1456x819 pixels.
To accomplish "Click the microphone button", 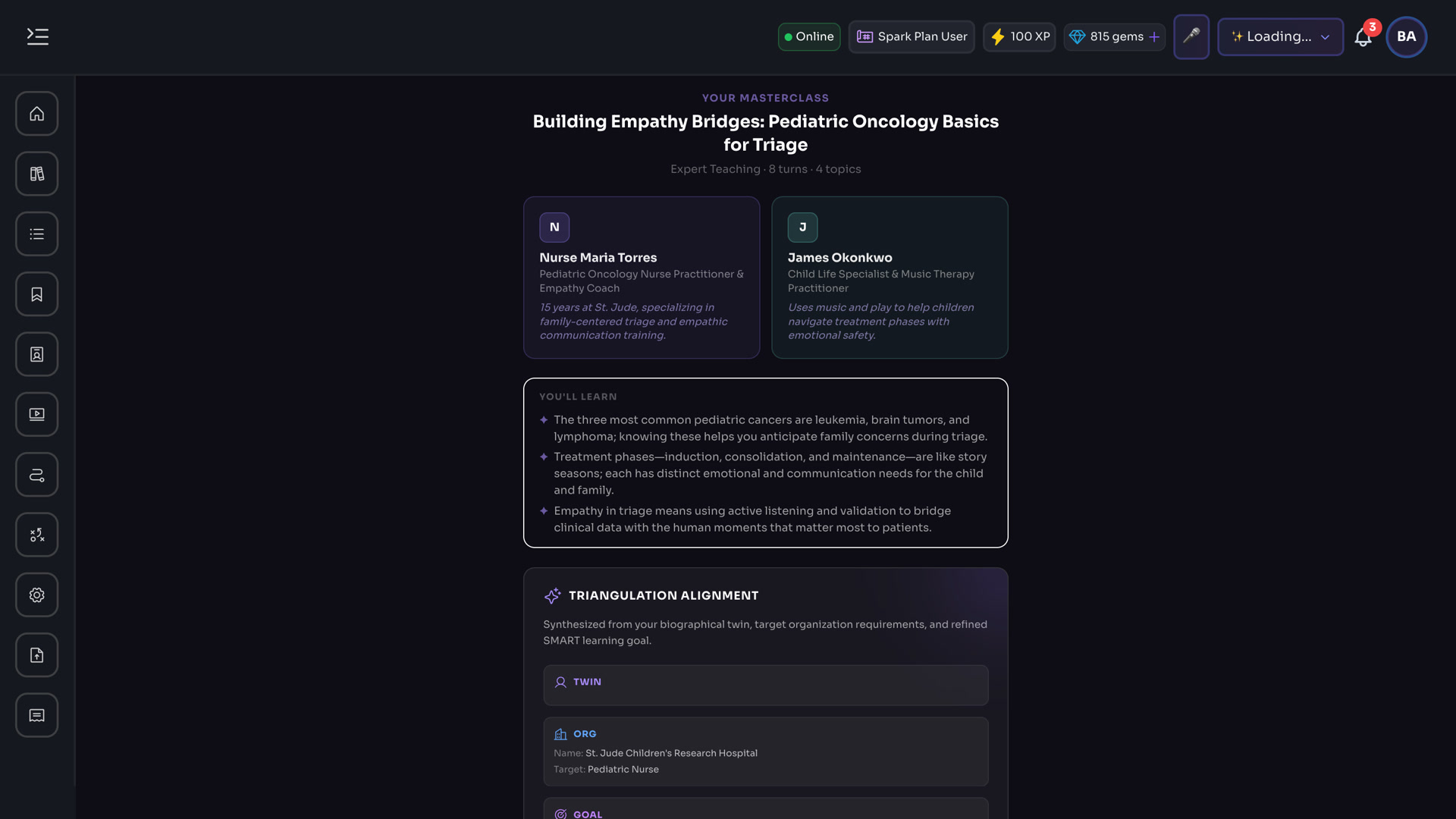I will click(1191, 36).
